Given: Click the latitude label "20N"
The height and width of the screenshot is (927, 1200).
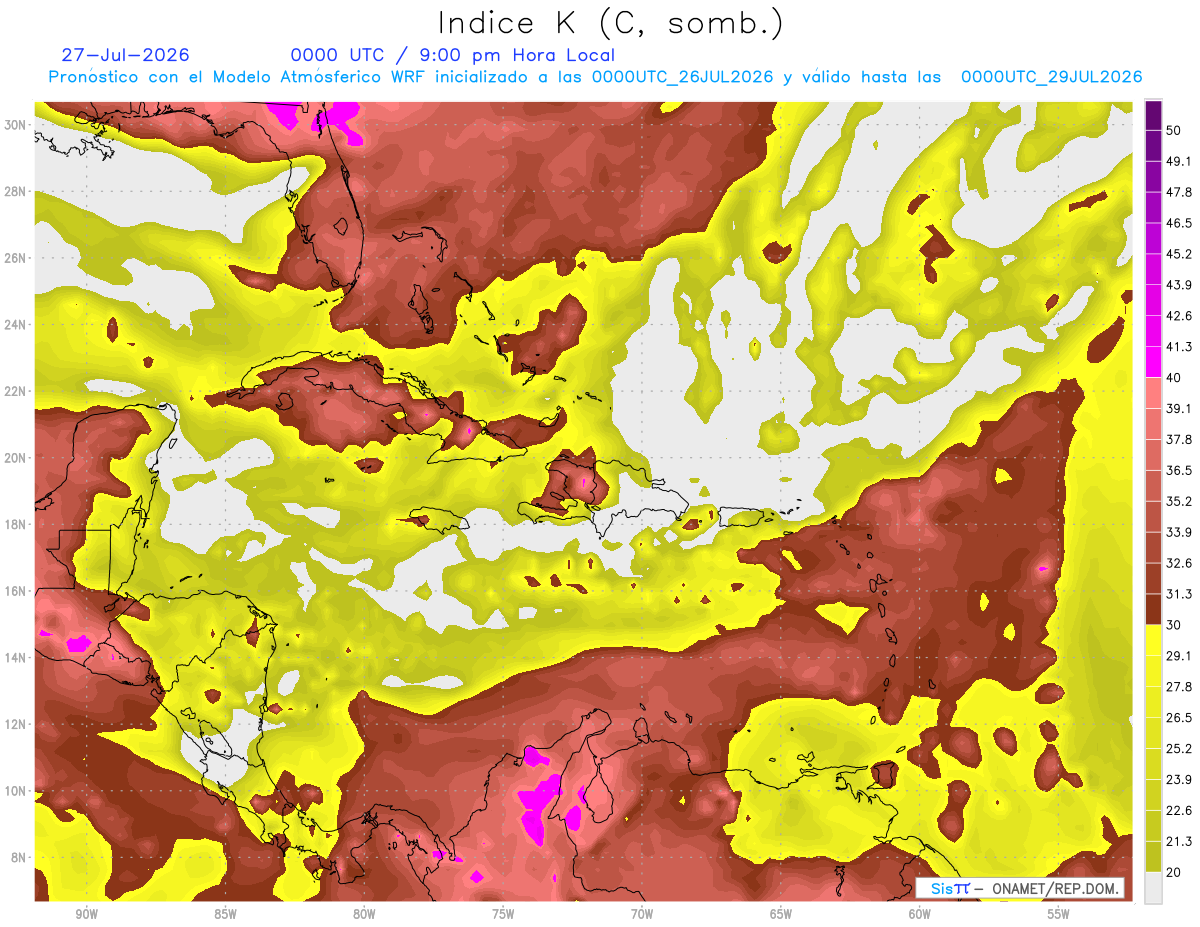Looking at the screenshot, I should pos(16,458).
